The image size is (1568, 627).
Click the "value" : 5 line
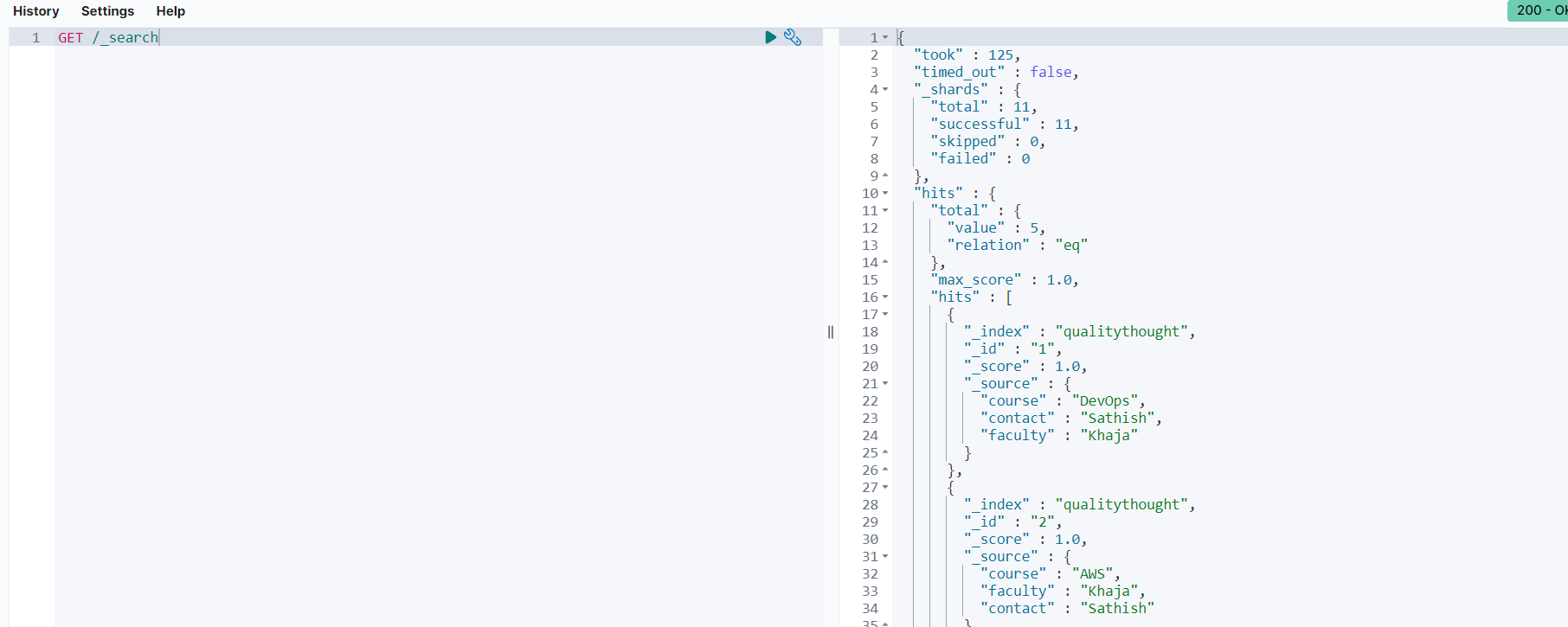(x=996, y=227)
